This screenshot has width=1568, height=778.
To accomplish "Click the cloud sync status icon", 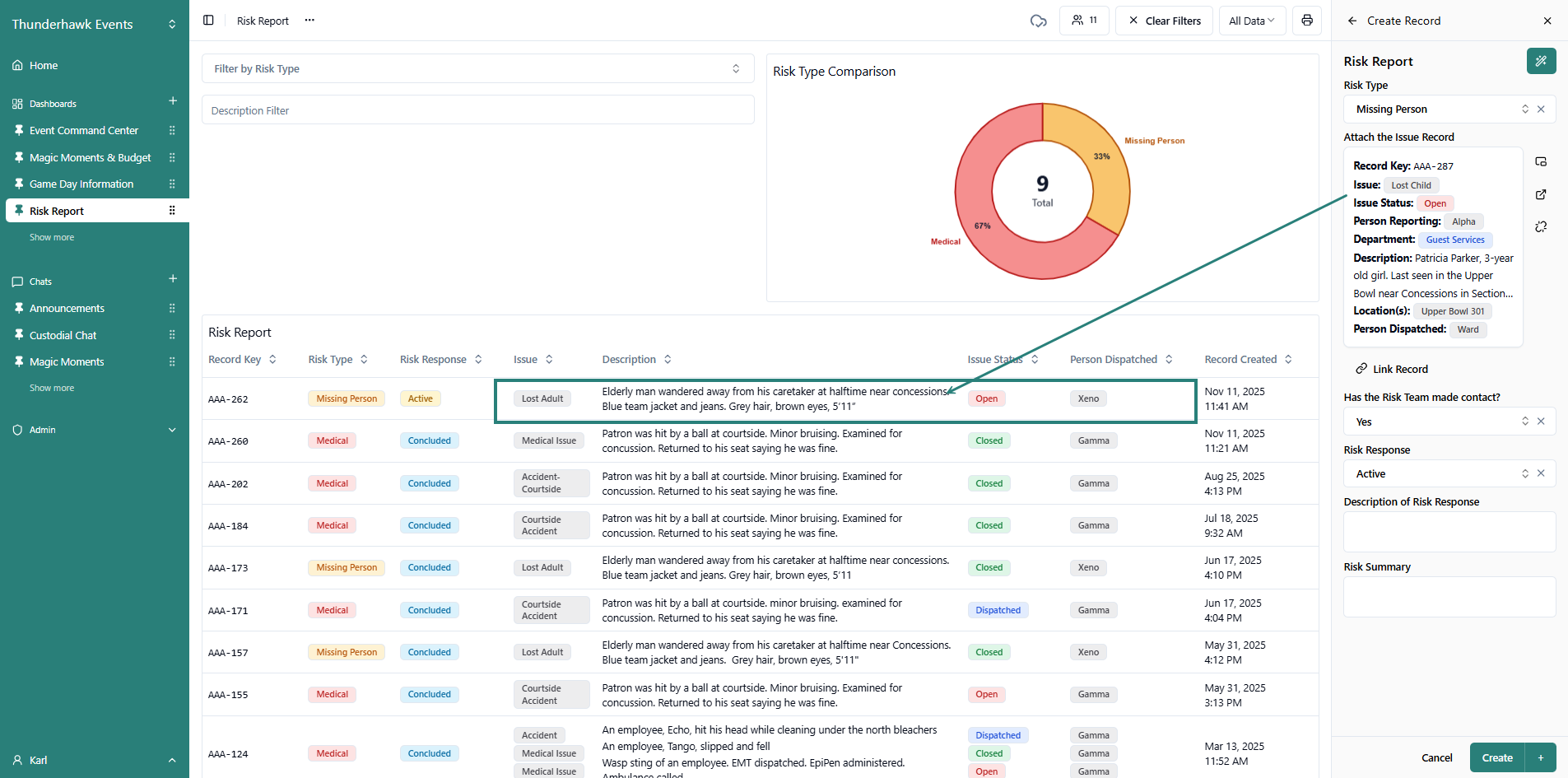I will pyautogui.click(x=1038, y=21).
